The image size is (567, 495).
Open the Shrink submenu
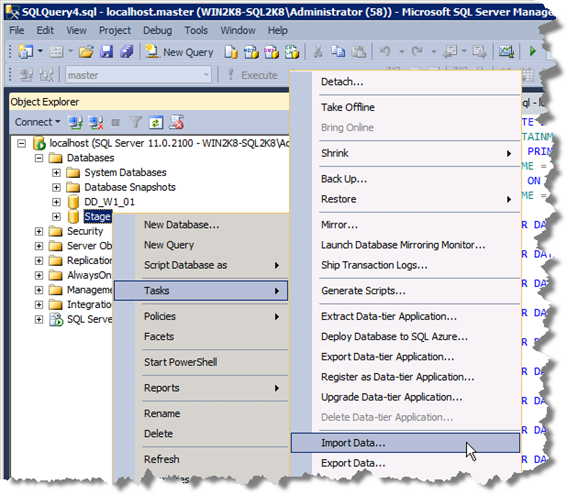(x=405, y=154)
